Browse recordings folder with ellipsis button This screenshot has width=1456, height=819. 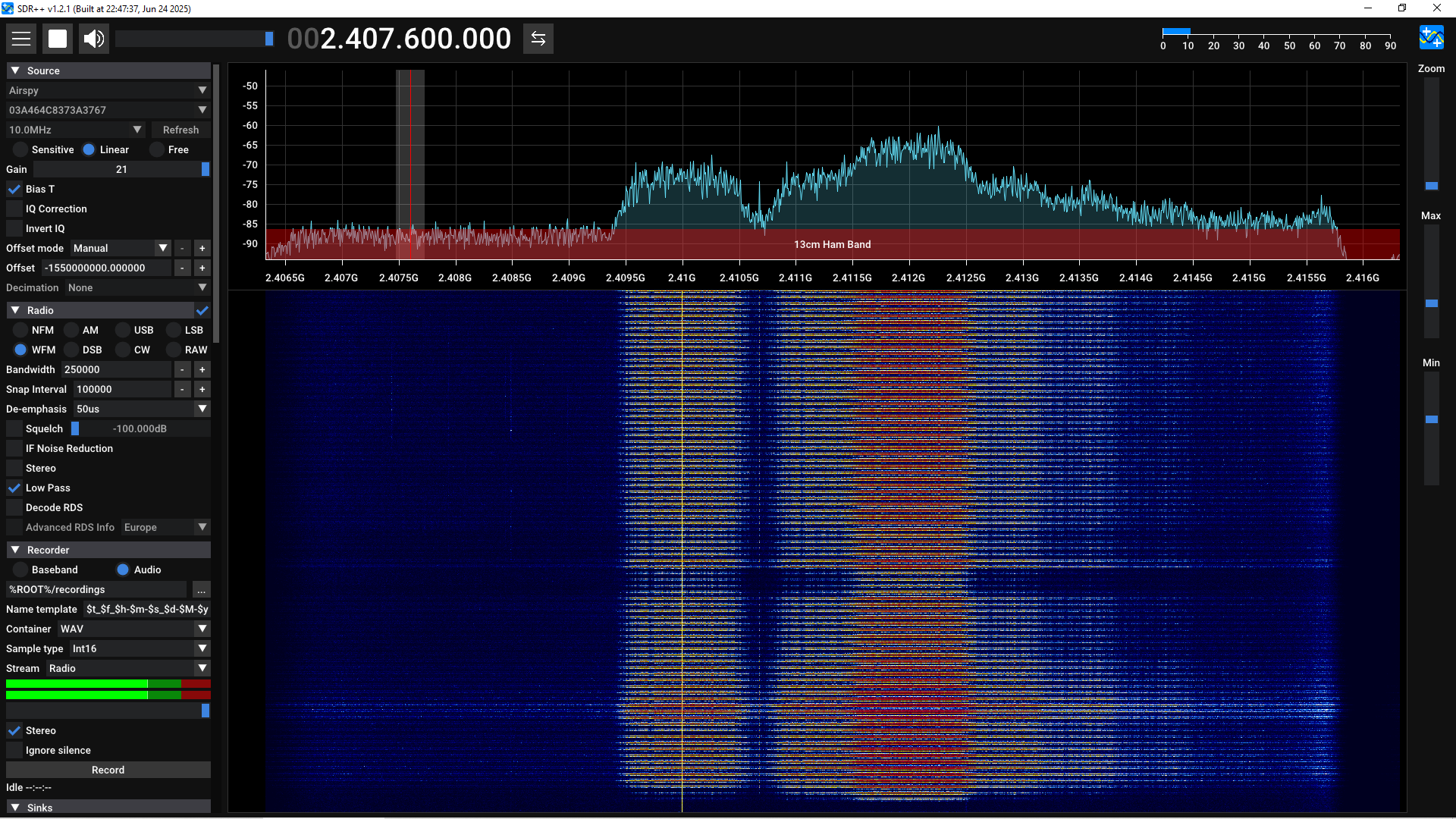(x=201, y=589)
